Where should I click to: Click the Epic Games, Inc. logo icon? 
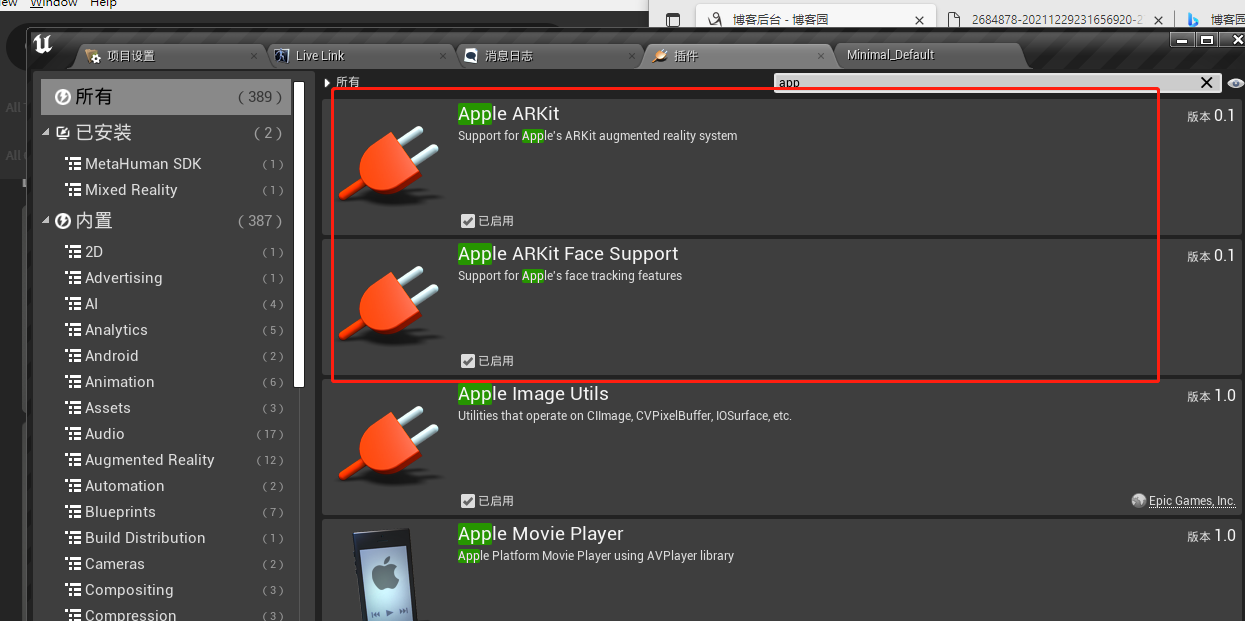coord(1138,501)
